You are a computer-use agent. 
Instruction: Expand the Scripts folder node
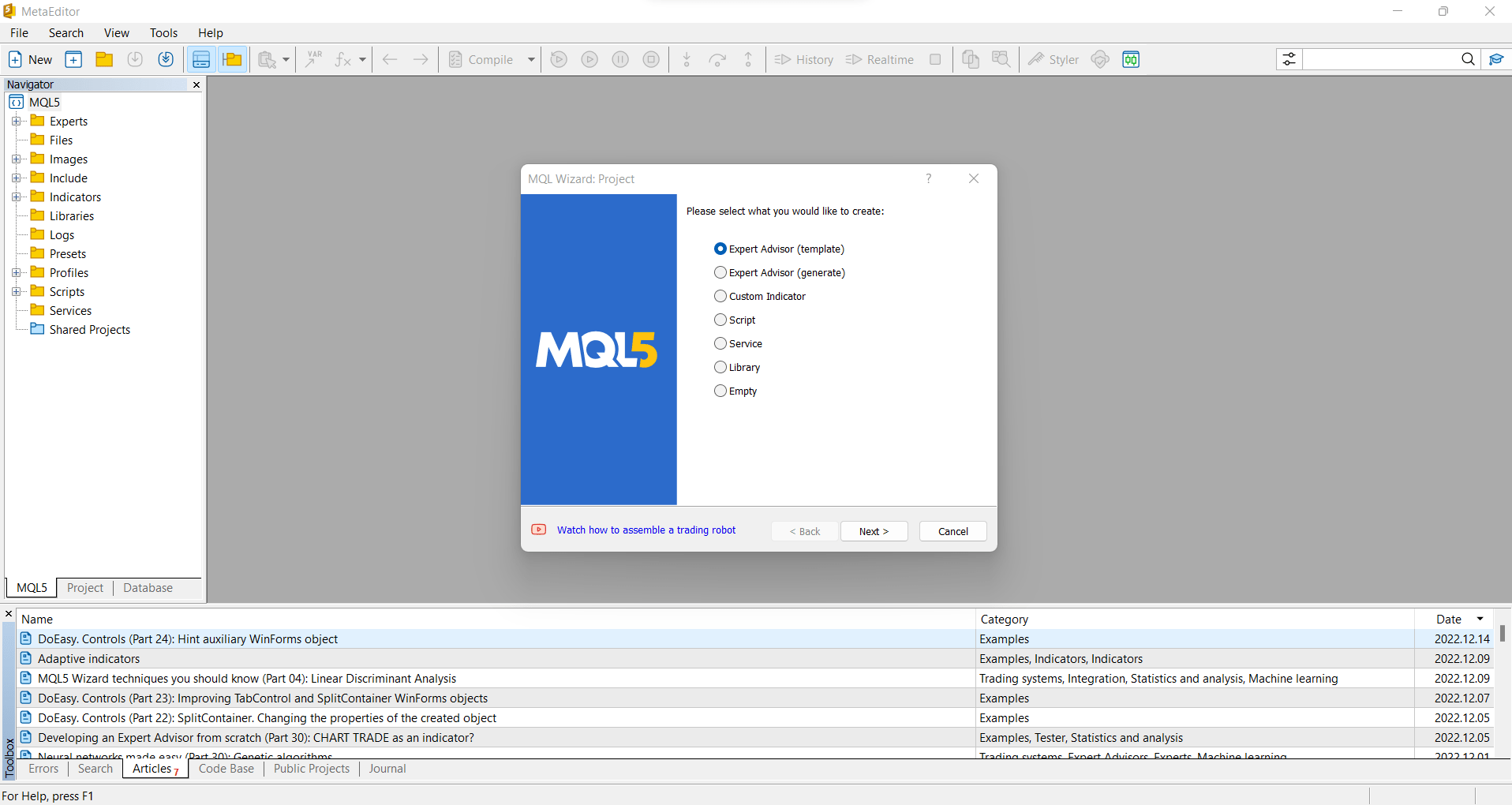pos(16,291)
